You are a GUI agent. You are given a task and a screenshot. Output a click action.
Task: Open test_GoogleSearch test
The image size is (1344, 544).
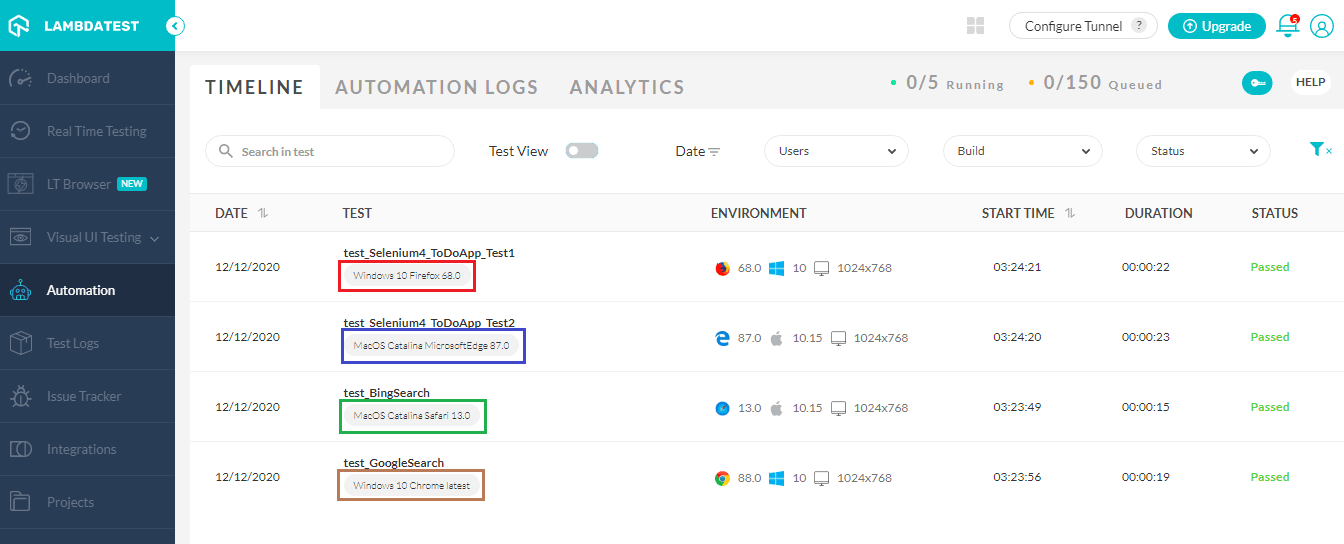[393, 463]
